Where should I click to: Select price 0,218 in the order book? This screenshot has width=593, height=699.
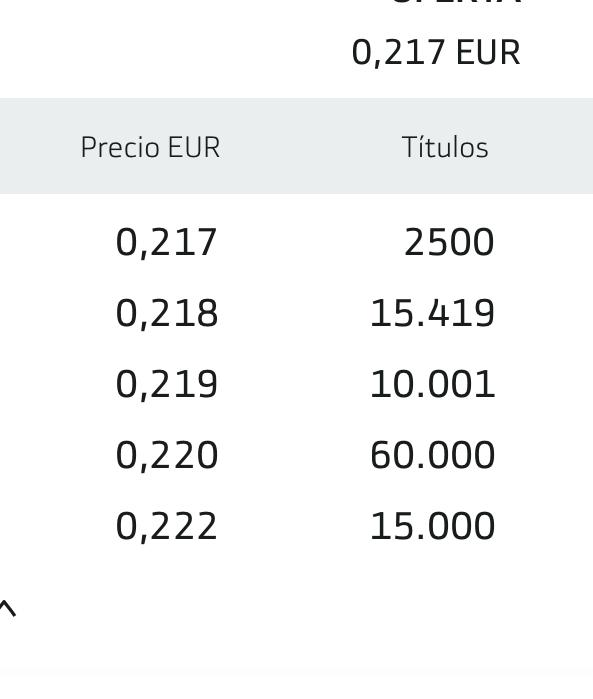tap(167, 313)
